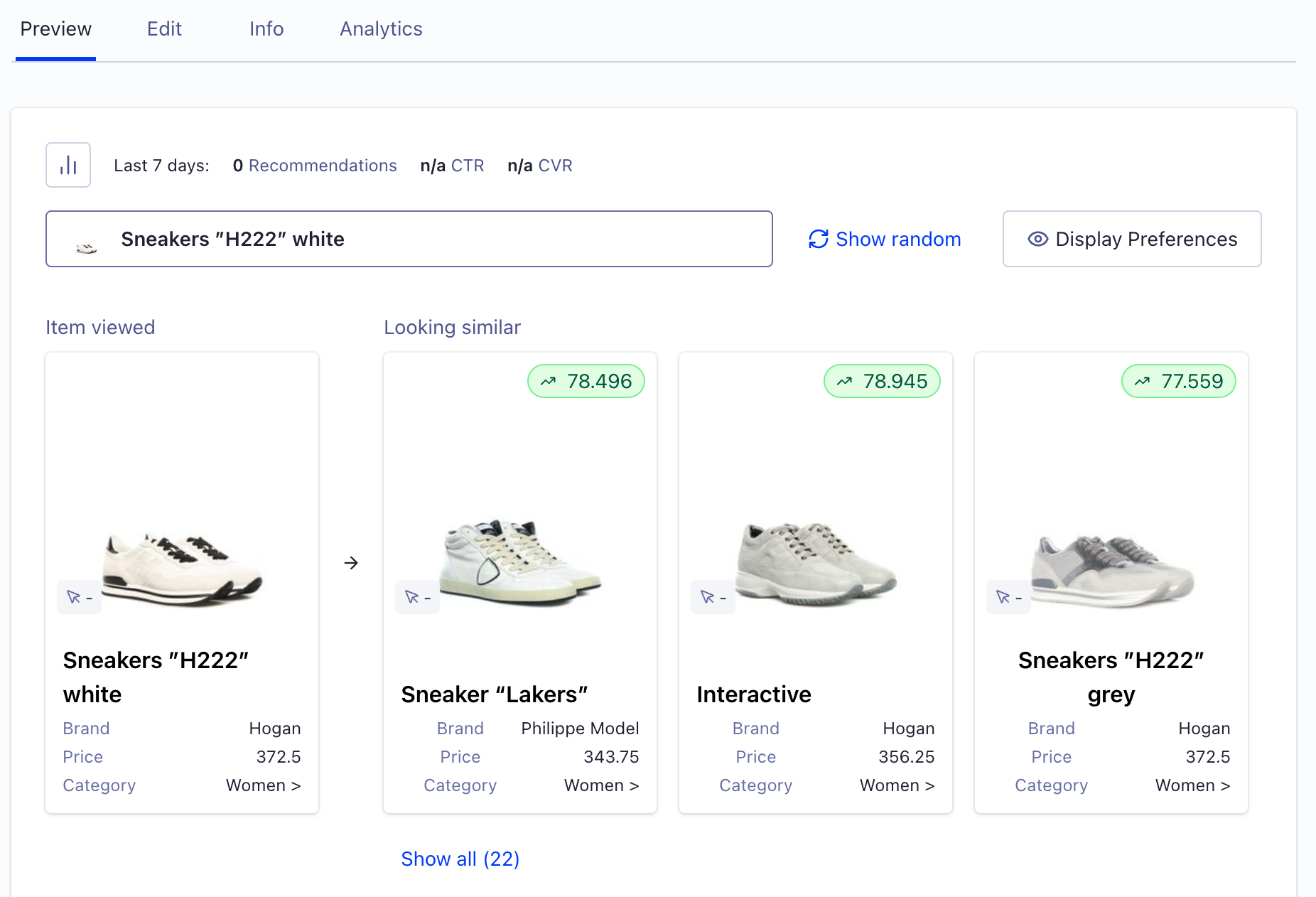Viewport: 1316px width, 897px height.
Task: Click Sneakers "H222" grey title
Action: [x=1111, y=677]
